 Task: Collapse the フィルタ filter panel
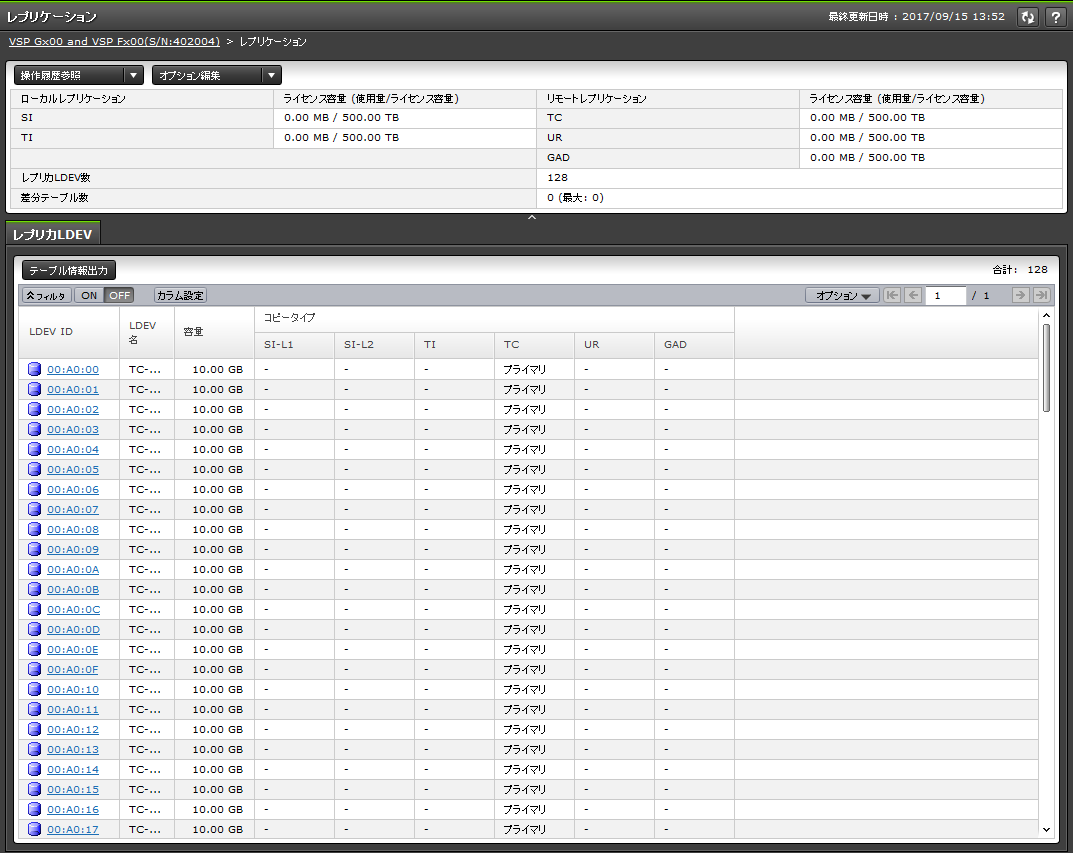click(x=46, y=295)
